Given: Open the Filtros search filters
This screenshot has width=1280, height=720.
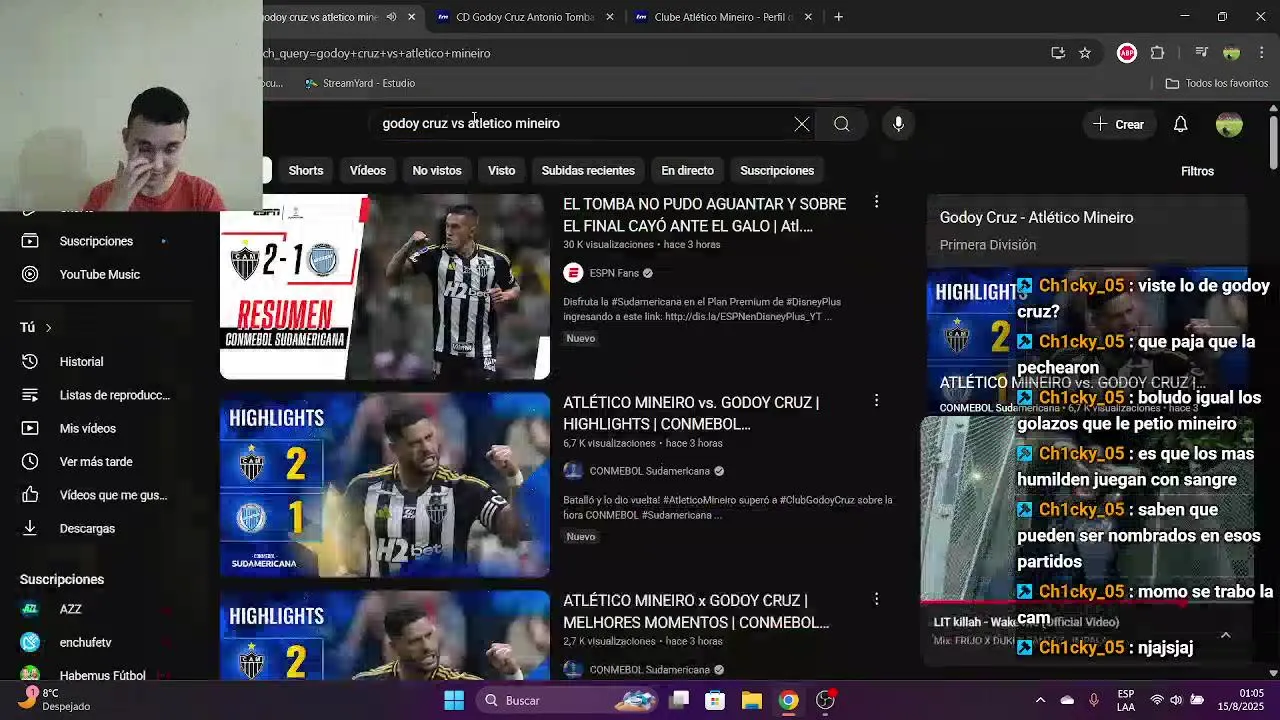Looking at the screenshot, I should pyautogui.click(x=1197, y=171).
